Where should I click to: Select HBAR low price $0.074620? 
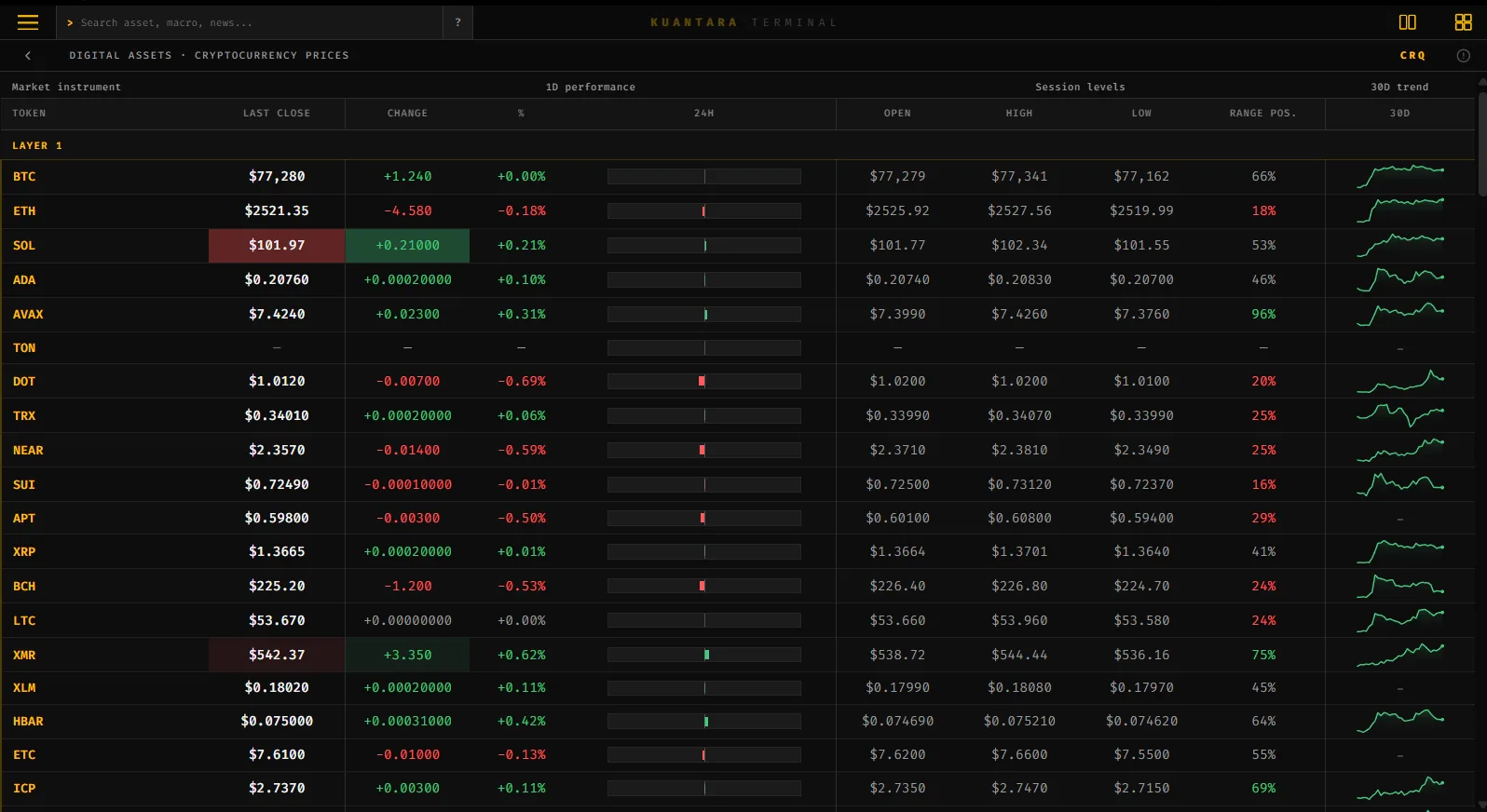tap(1141, 722)
